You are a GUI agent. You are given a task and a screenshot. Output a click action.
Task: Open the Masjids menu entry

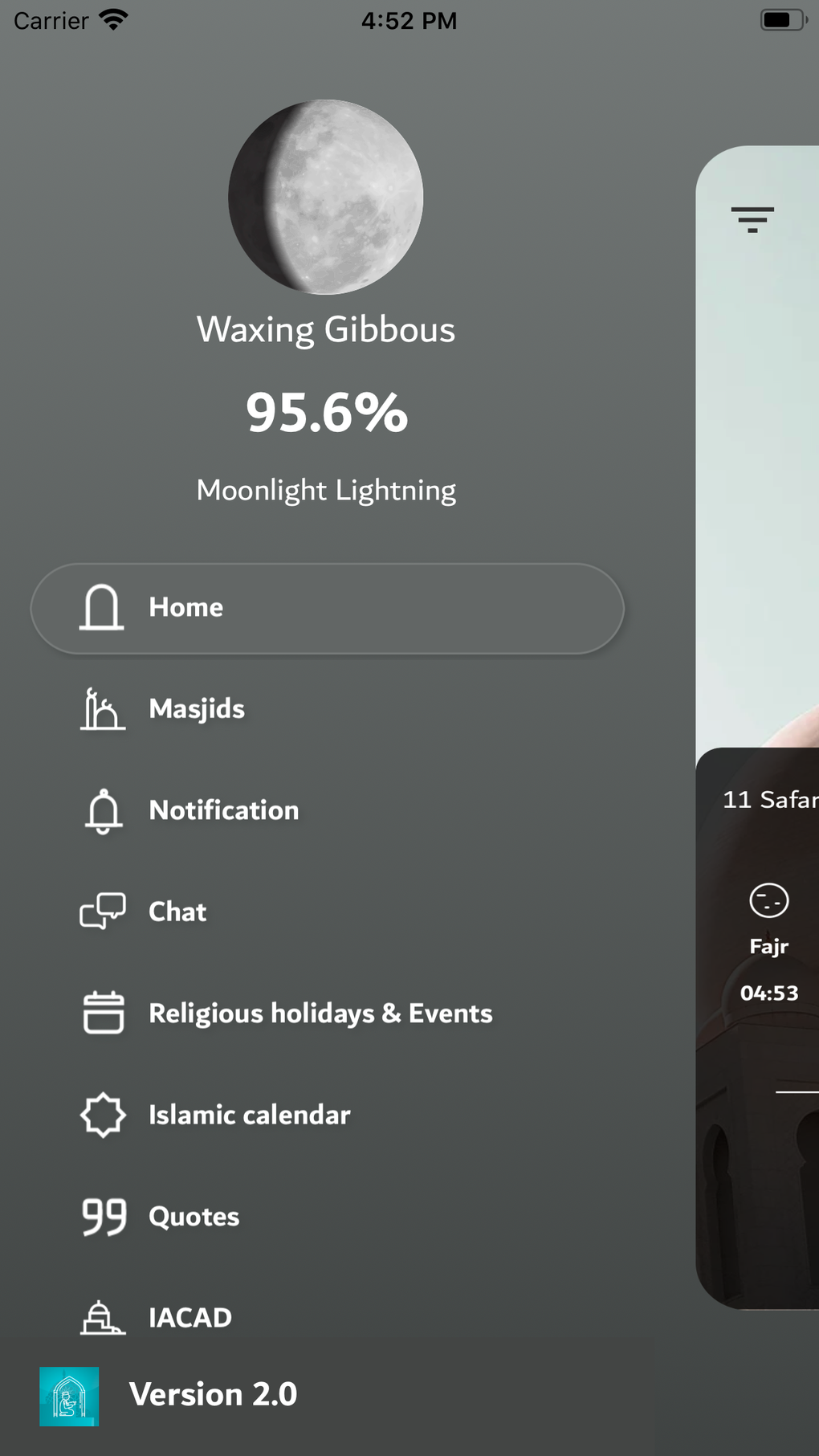197,709
